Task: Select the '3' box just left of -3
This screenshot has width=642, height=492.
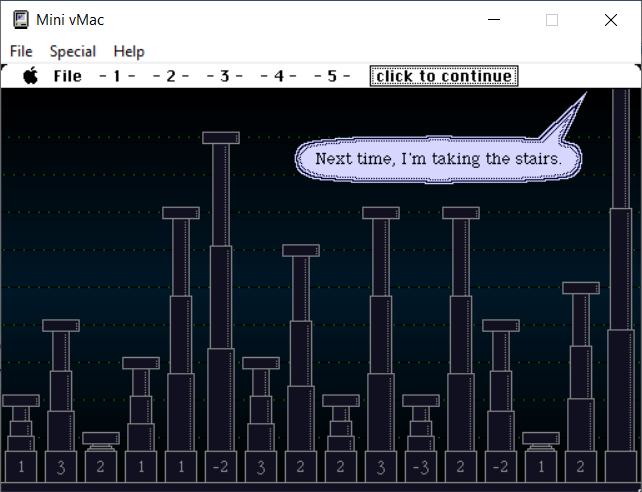Action: [x=381, y=467]
